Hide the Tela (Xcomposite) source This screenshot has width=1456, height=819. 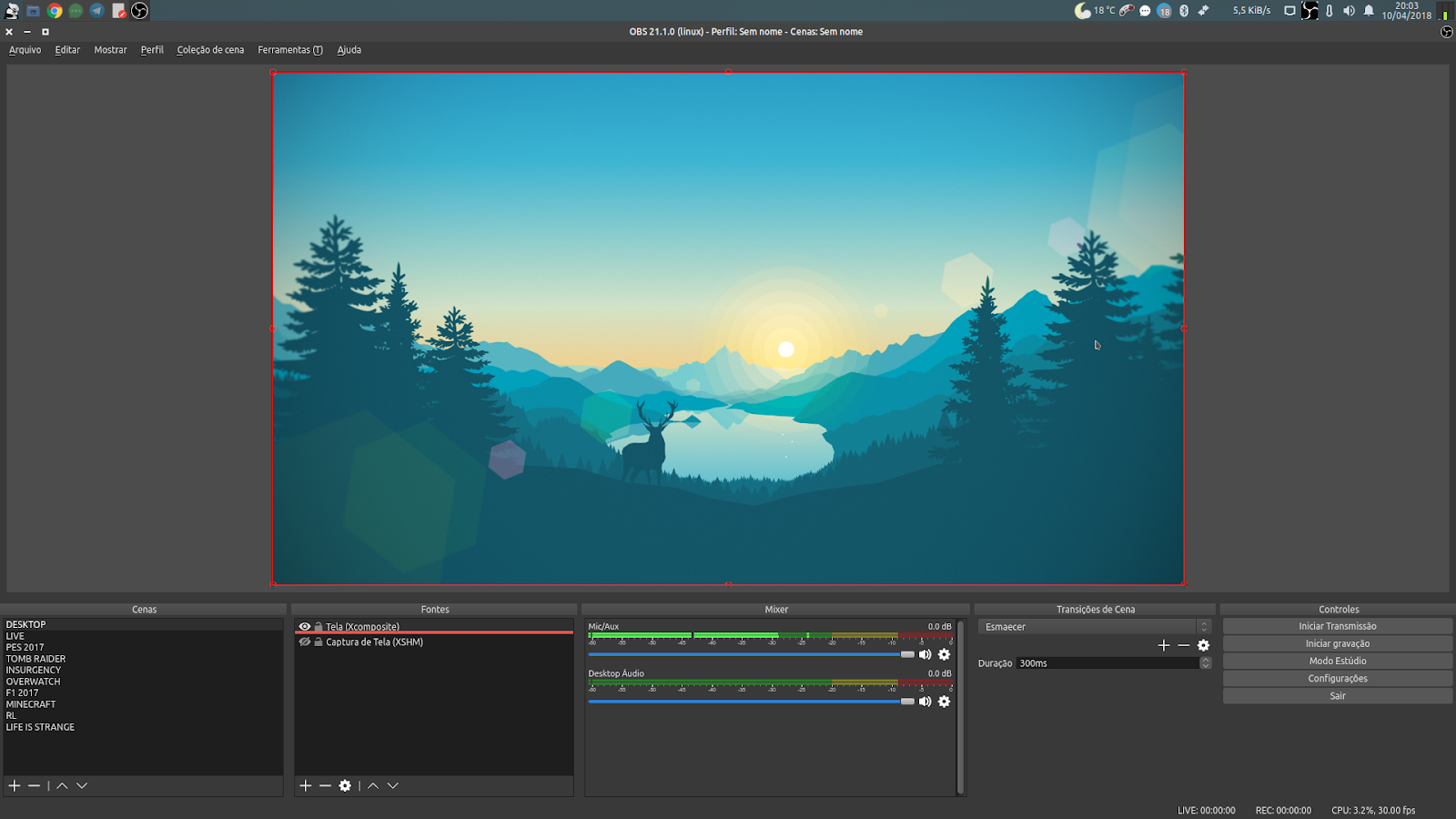coord(304,626)
